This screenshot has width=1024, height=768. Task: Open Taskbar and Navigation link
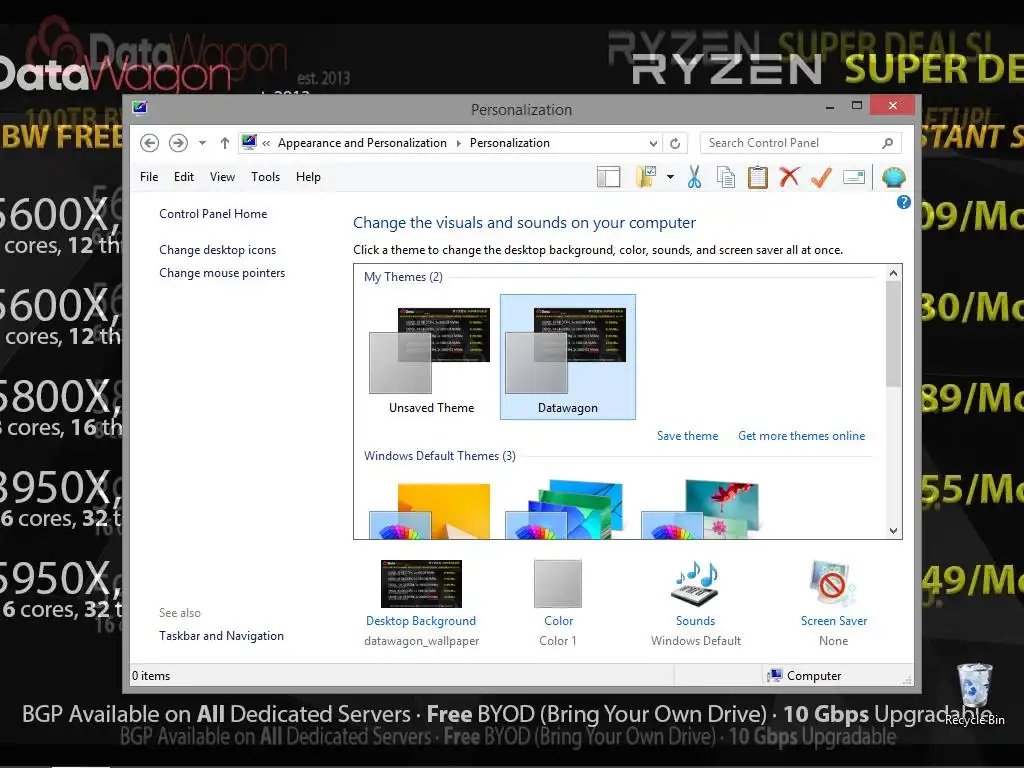coord(221,636)
